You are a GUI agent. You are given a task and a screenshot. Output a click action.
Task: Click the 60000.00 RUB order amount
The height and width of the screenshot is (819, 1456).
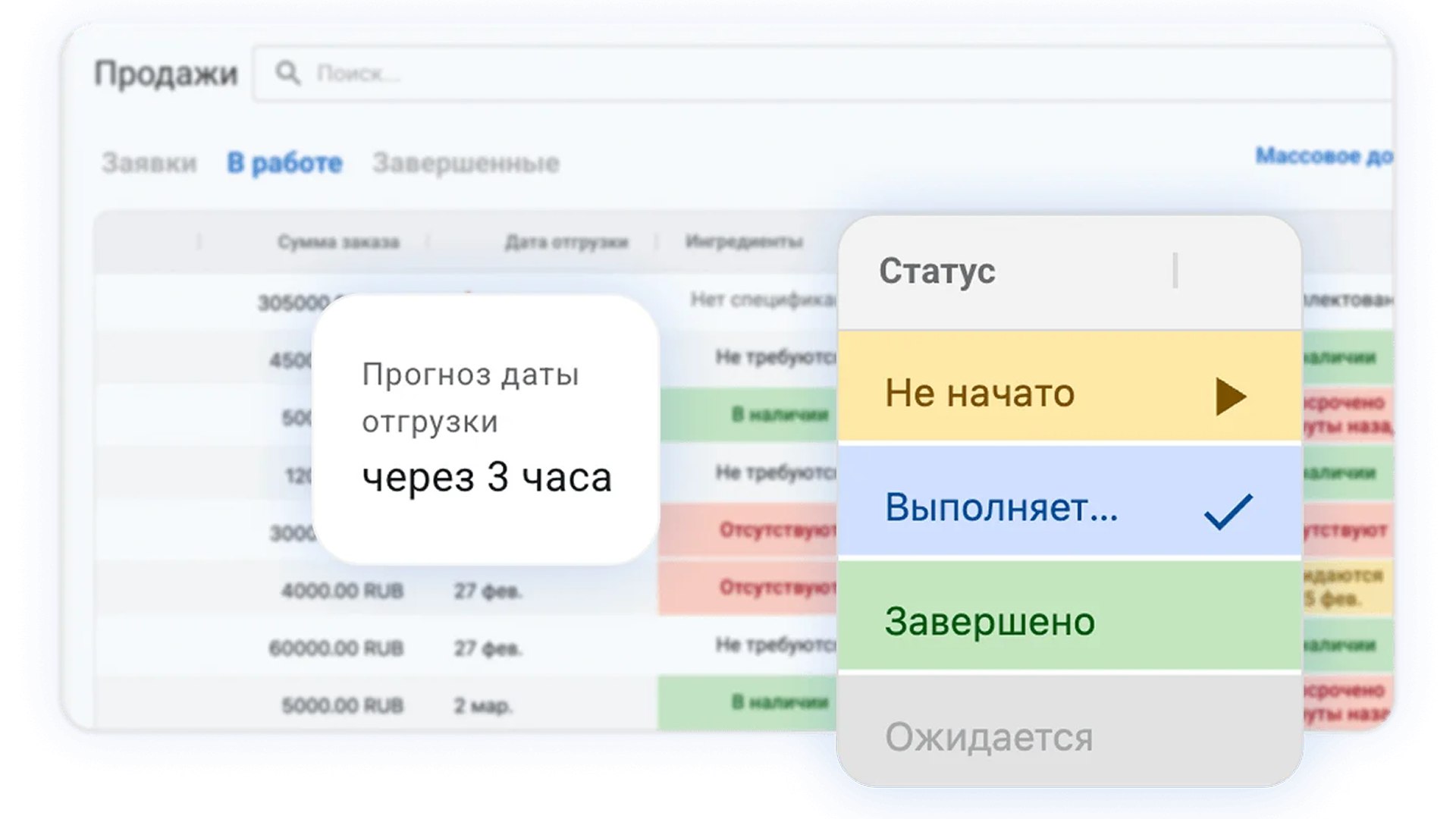(336, 648)
